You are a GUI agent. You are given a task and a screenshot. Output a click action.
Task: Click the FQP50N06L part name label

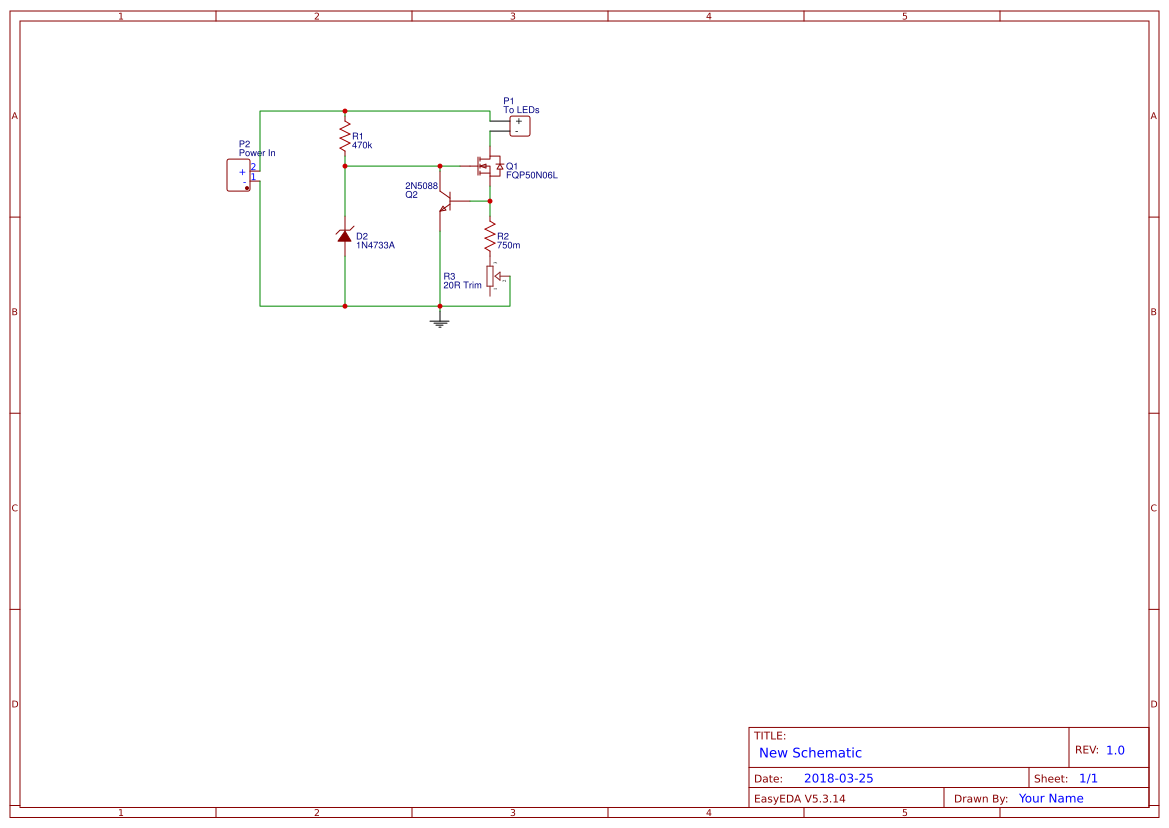[531, 173]
